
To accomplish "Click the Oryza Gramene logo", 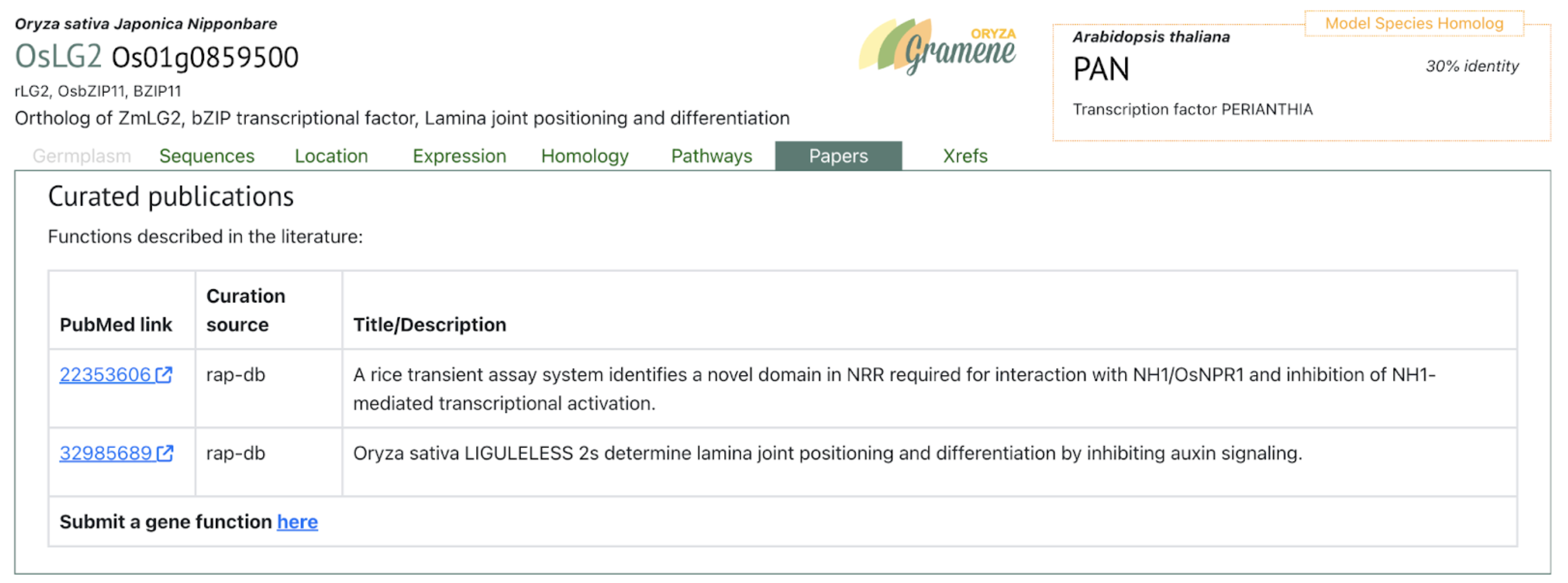I will click(x=937, y=47).
